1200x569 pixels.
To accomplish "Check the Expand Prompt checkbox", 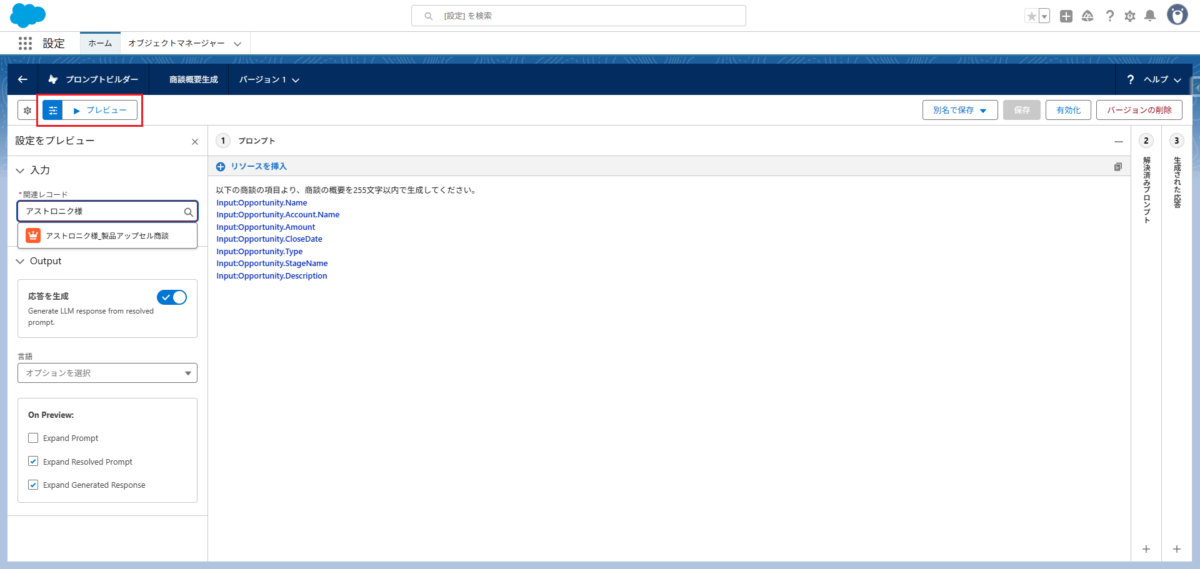I will point(33,438).
